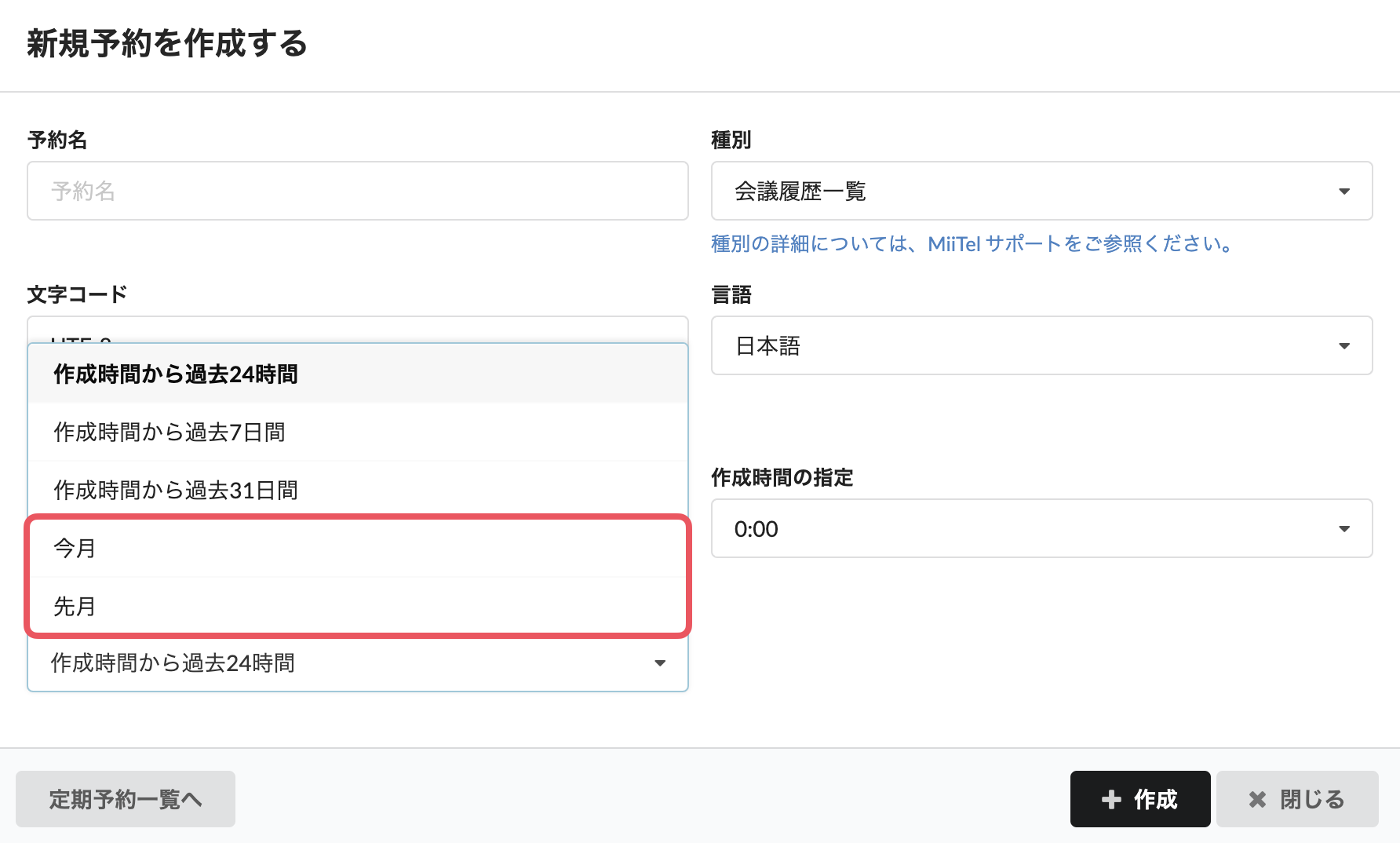
Task: Choose 今月 from the period list
Action: pos(358,548)
